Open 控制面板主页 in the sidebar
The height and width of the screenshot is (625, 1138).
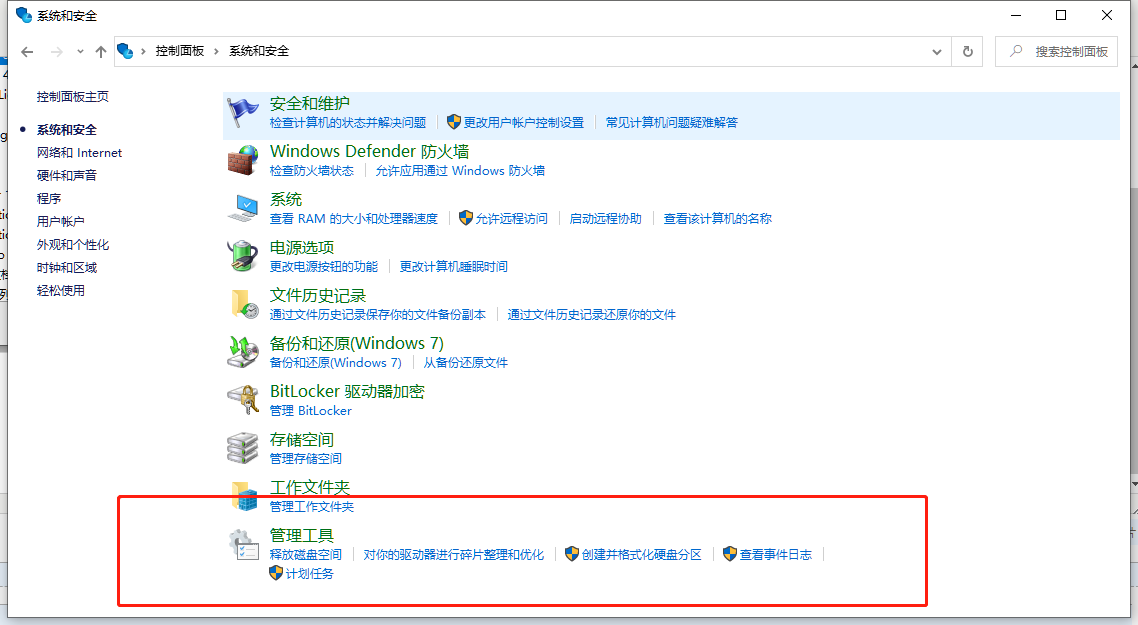click(73, 97)
